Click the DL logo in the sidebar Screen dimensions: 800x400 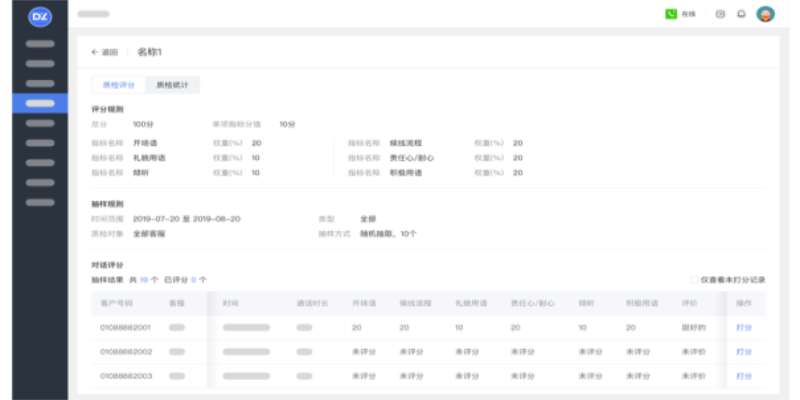[x=39, y=15]
